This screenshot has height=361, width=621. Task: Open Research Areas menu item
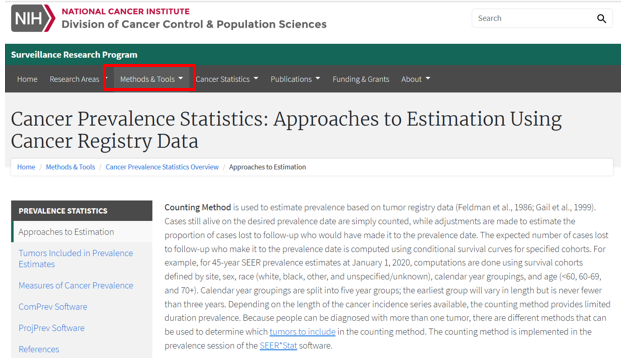pos(74,79)
